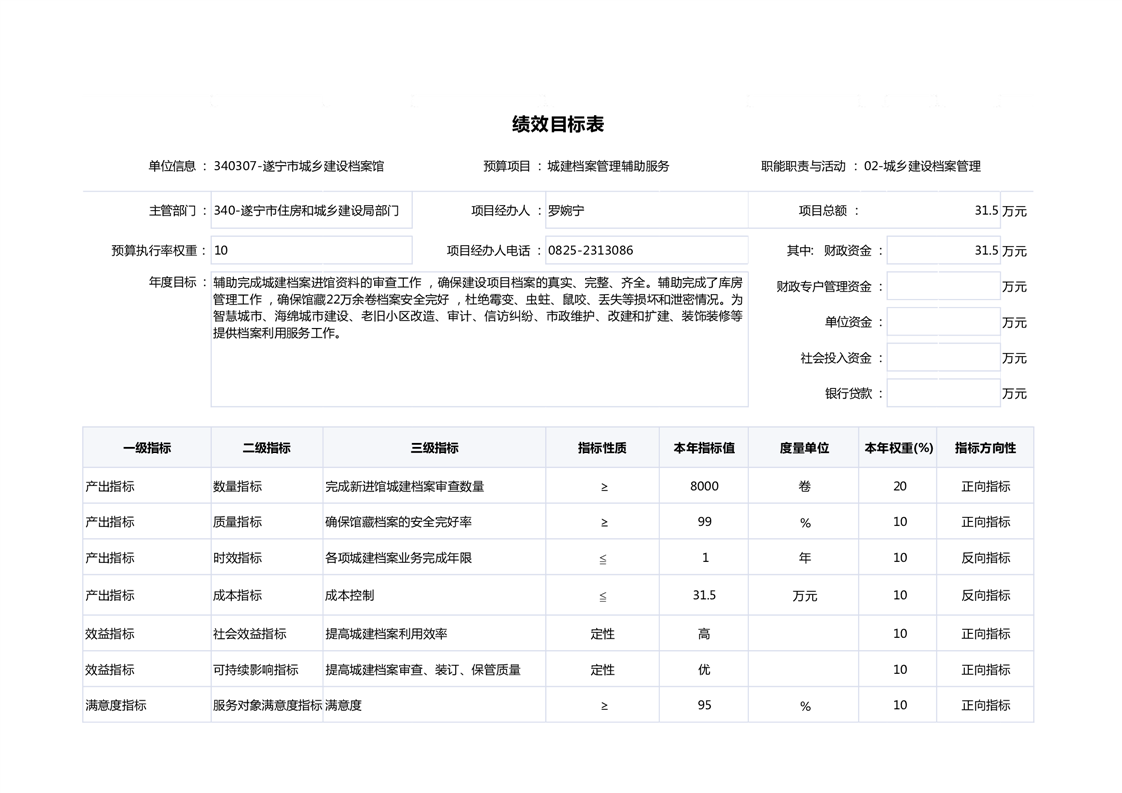Select the 社会效益指标 cell
1122x793 pixels.
266,634
